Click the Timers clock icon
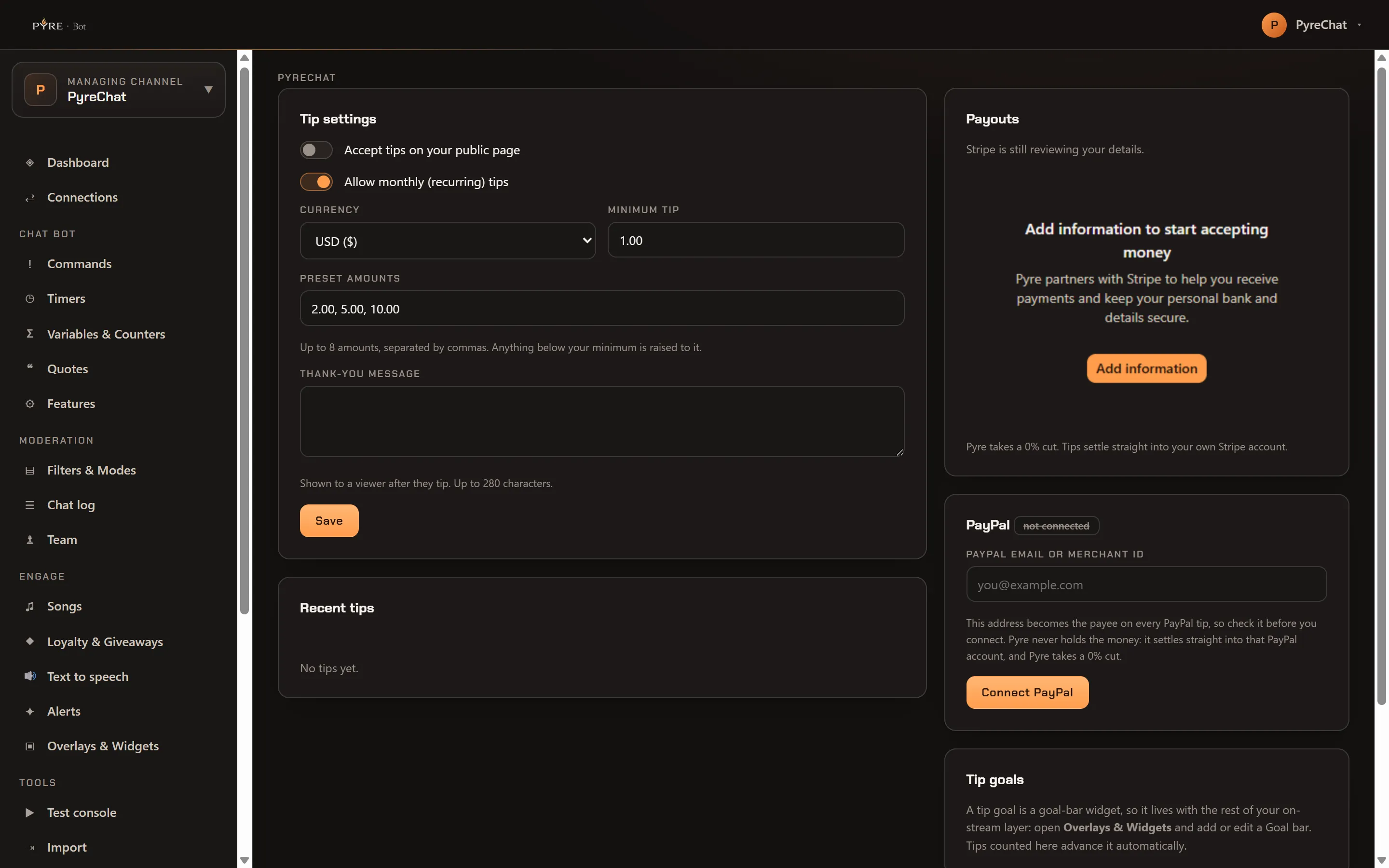 (x=30, y=298)
